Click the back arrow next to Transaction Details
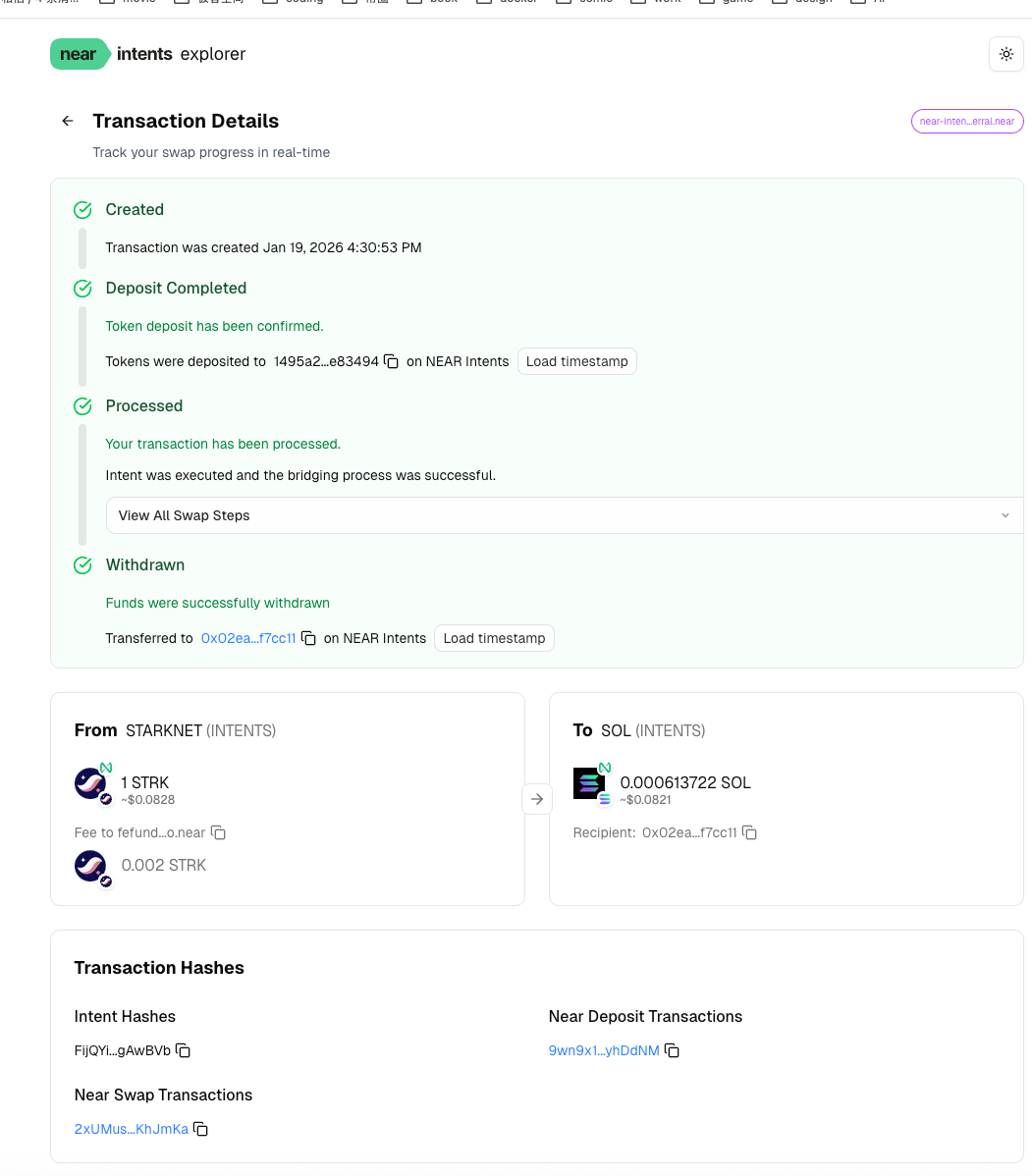 point(67,120)
